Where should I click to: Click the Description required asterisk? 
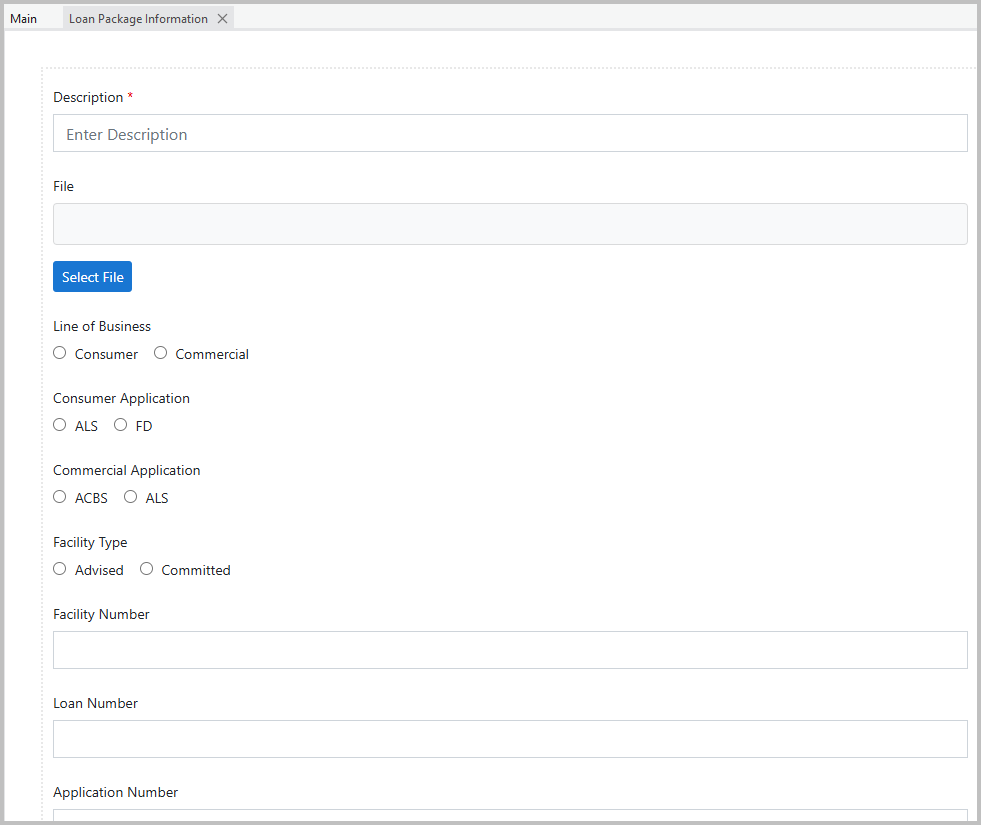point(129,96)
